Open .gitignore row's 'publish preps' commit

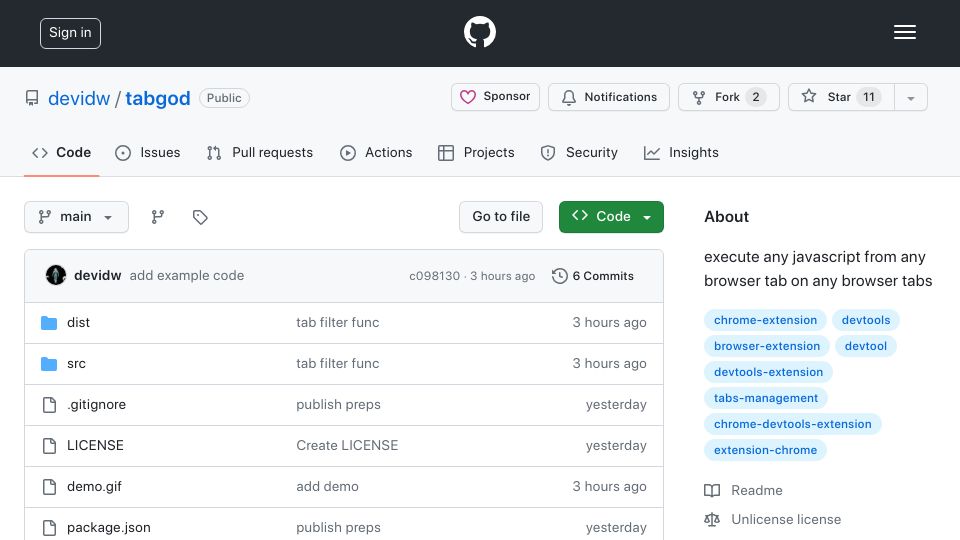click(x=339, y=405)
